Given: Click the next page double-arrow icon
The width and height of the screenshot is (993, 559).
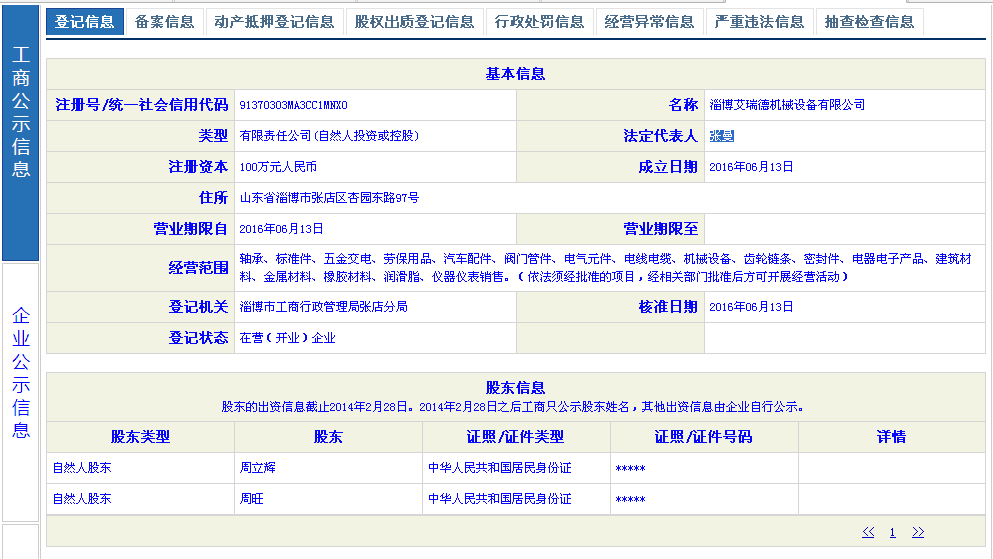Looking at the screenshot, I should [918, 532].
